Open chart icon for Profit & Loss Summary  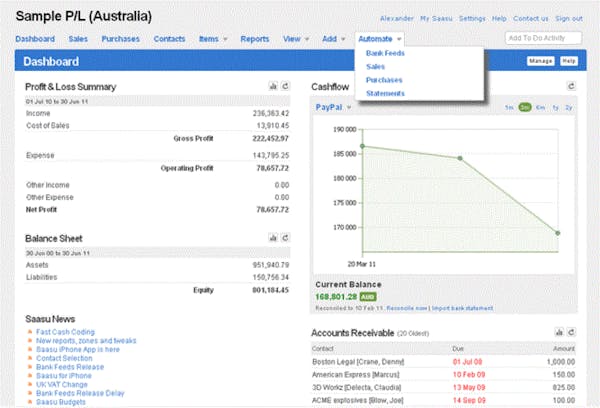pyautogui.click(x=273, y=86)
